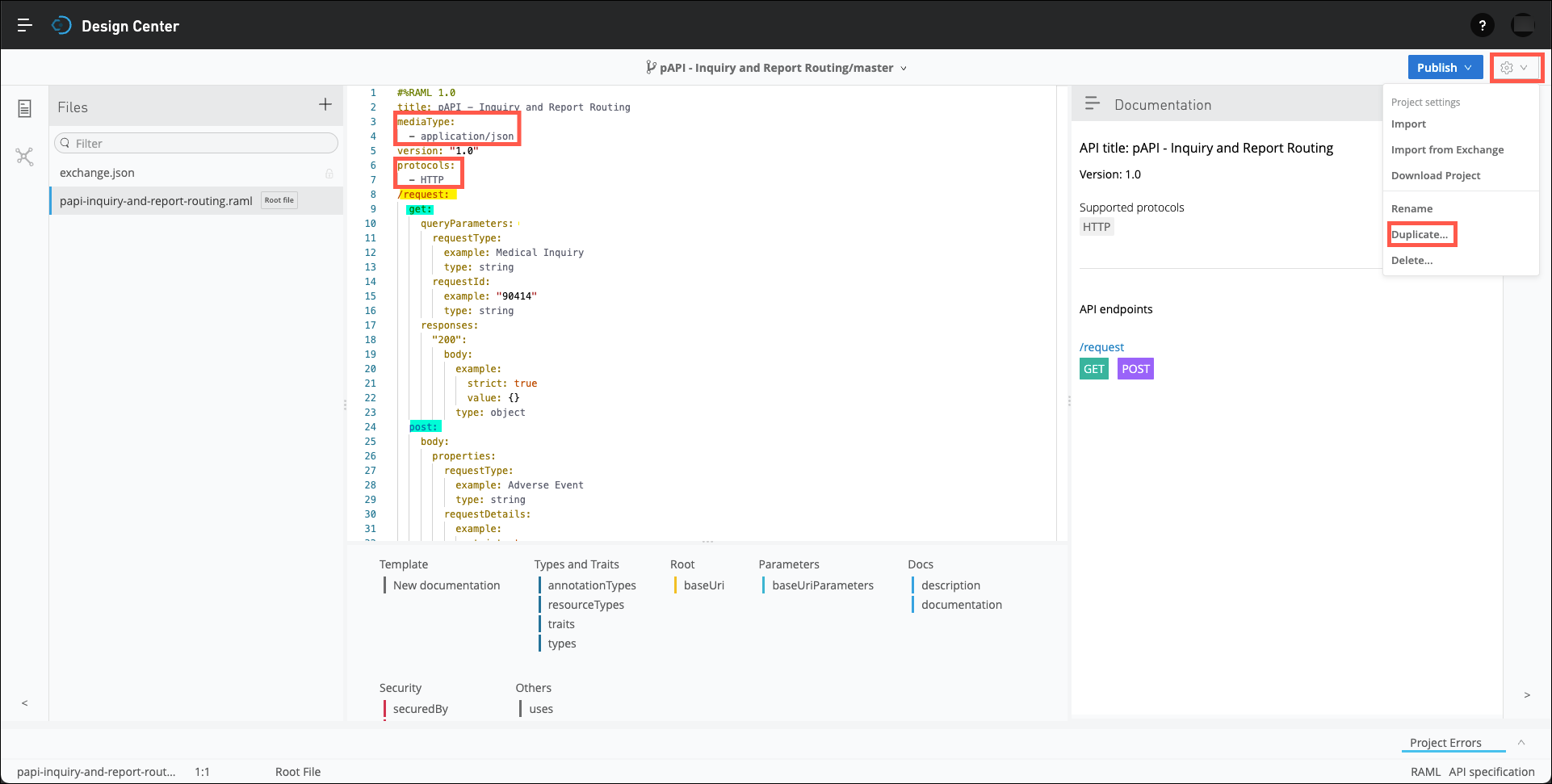The image size is (1552, 784).
Task: Insert annotationTypes shelf item
Action: coord(592,585)
